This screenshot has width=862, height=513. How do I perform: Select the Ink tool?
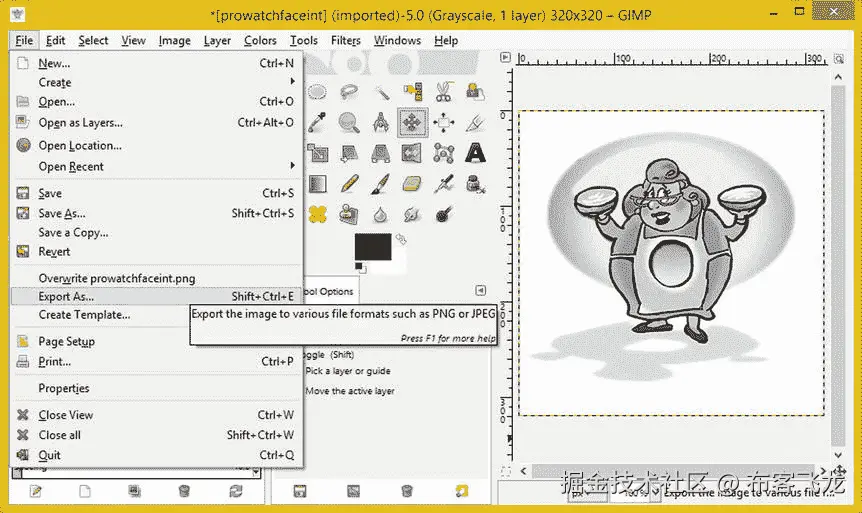[475, 184]
